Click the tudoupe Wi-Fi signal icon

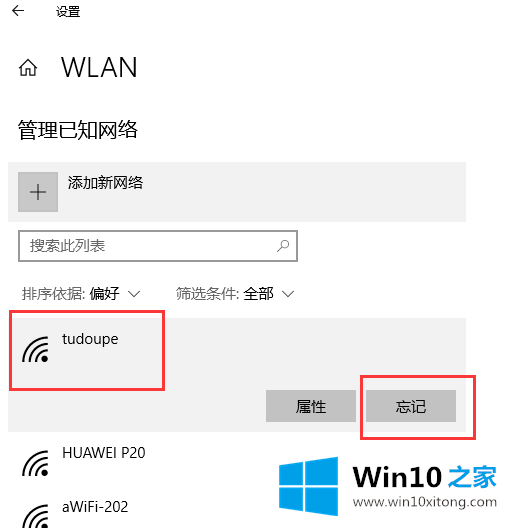[36, 349]
